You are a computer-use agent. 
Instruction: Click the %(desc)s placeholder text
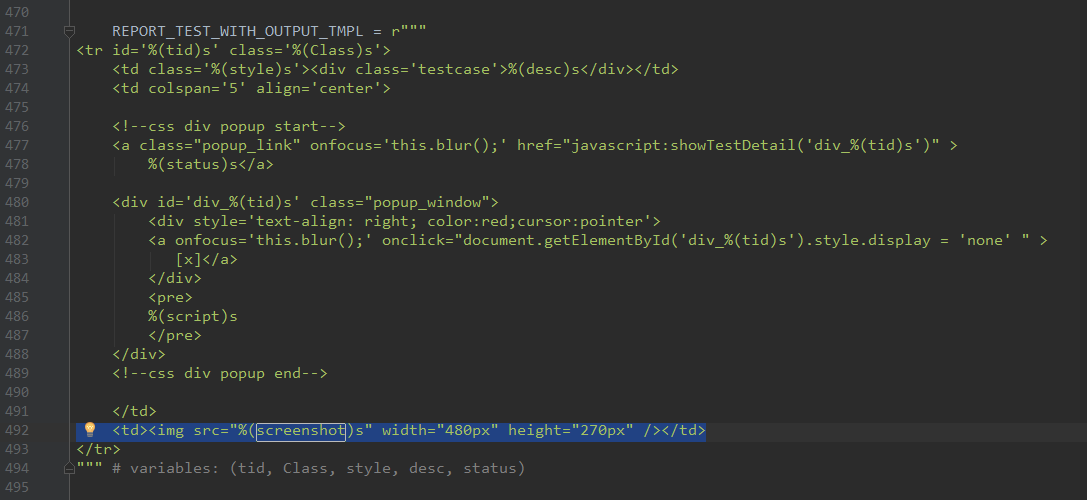pos(544,69)
